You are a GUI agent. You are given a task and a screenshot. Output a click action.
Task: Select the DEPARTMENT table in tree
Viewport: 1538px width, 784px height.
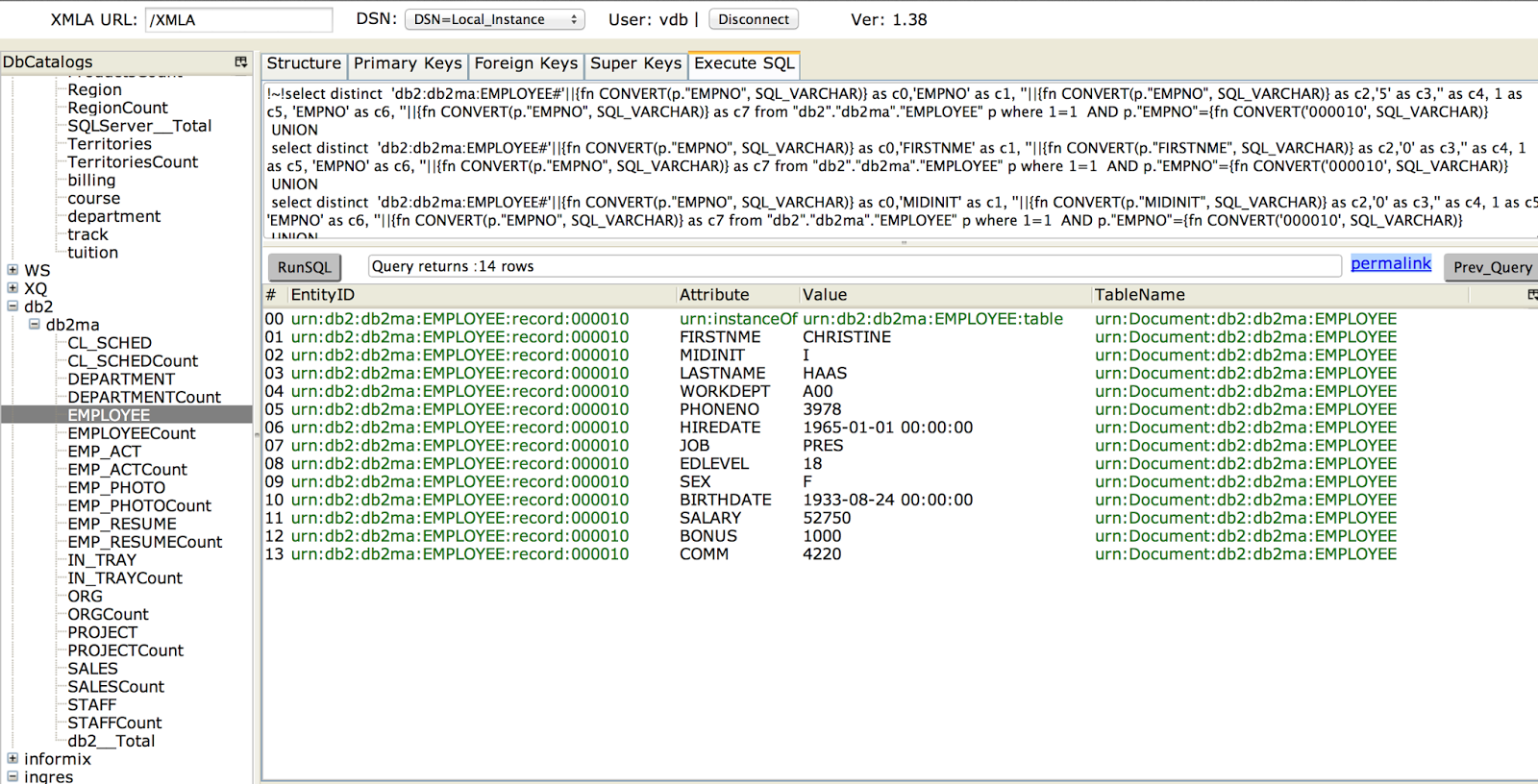[121, 379]
